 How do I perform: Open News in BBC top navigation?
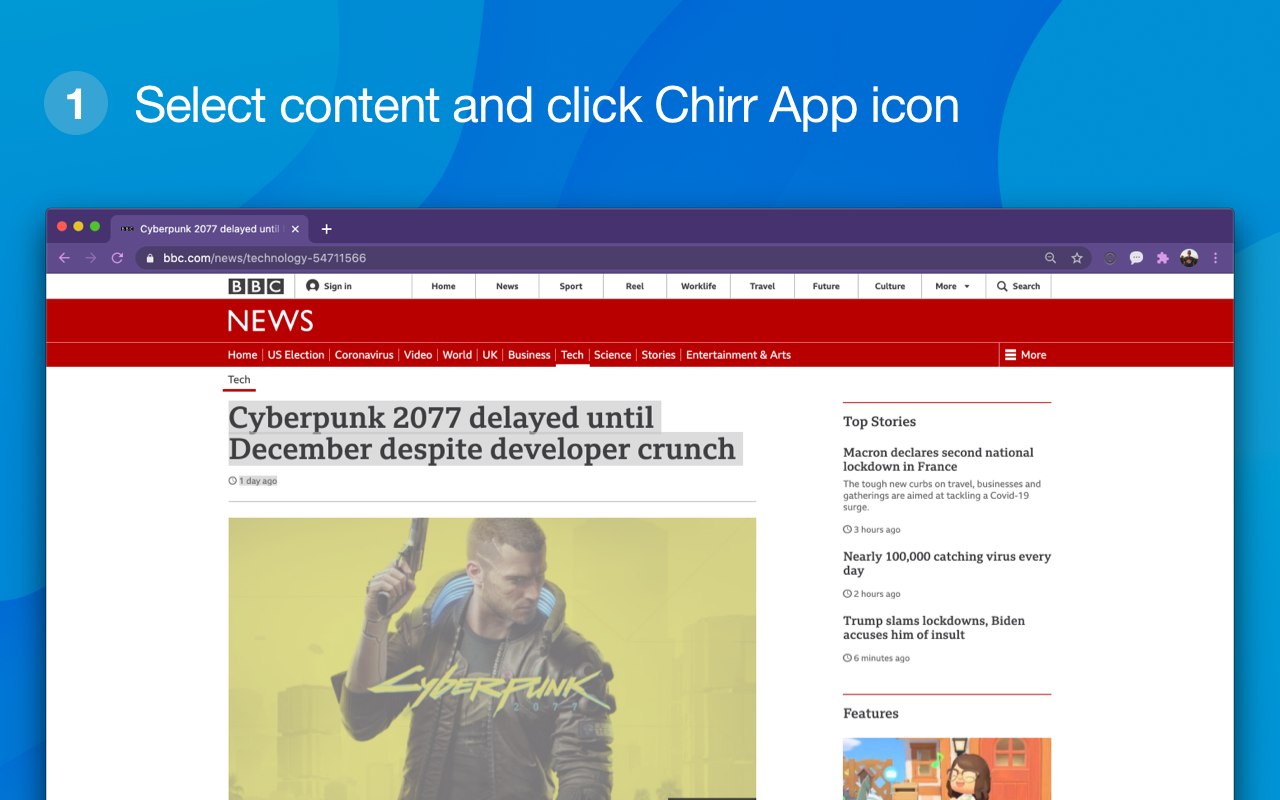pyautogui.click(x=507, y=286)
